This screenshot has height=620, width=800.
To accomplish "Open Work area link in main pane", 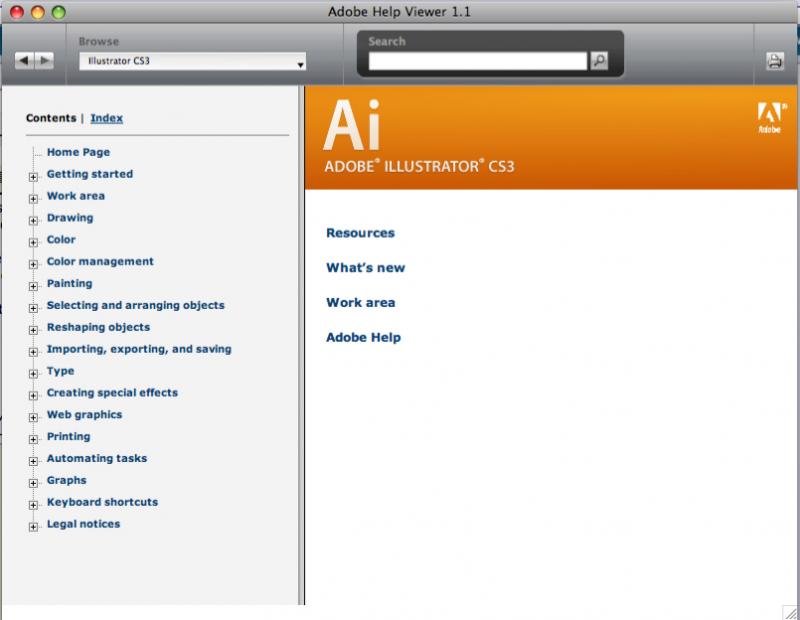I will click(360, 303).
